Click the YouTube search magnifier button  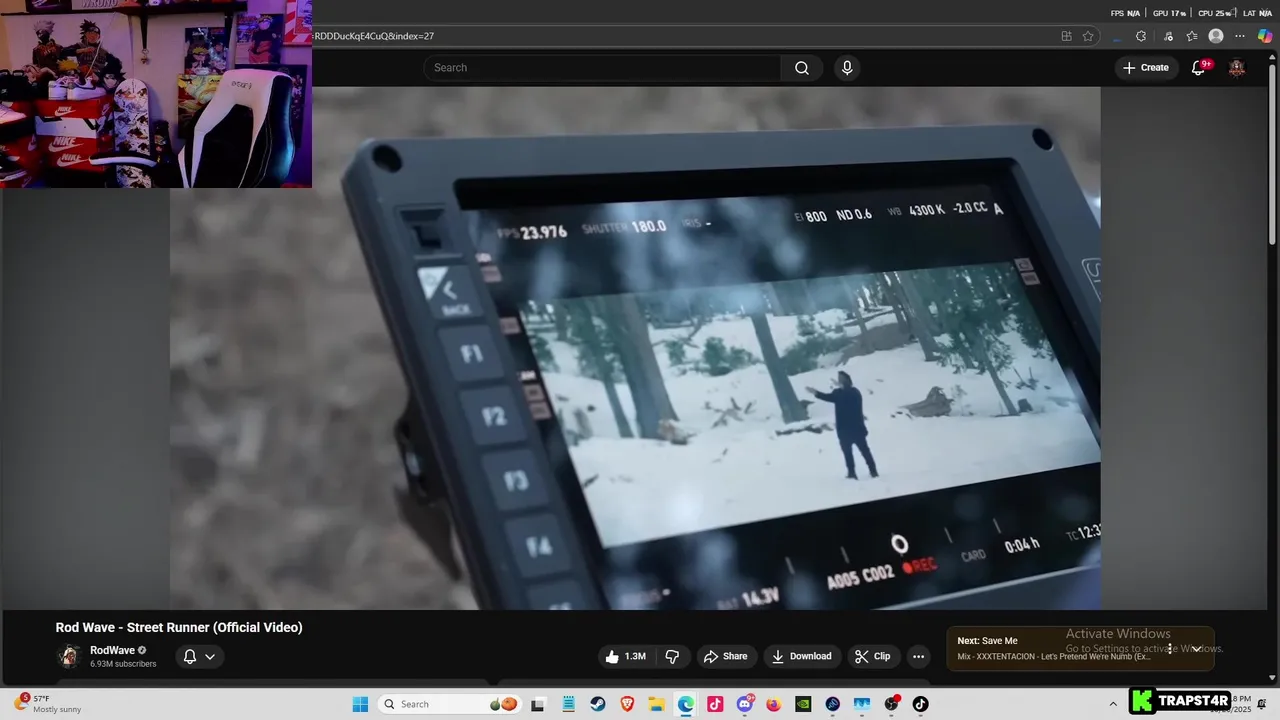(x=801, y=68)
